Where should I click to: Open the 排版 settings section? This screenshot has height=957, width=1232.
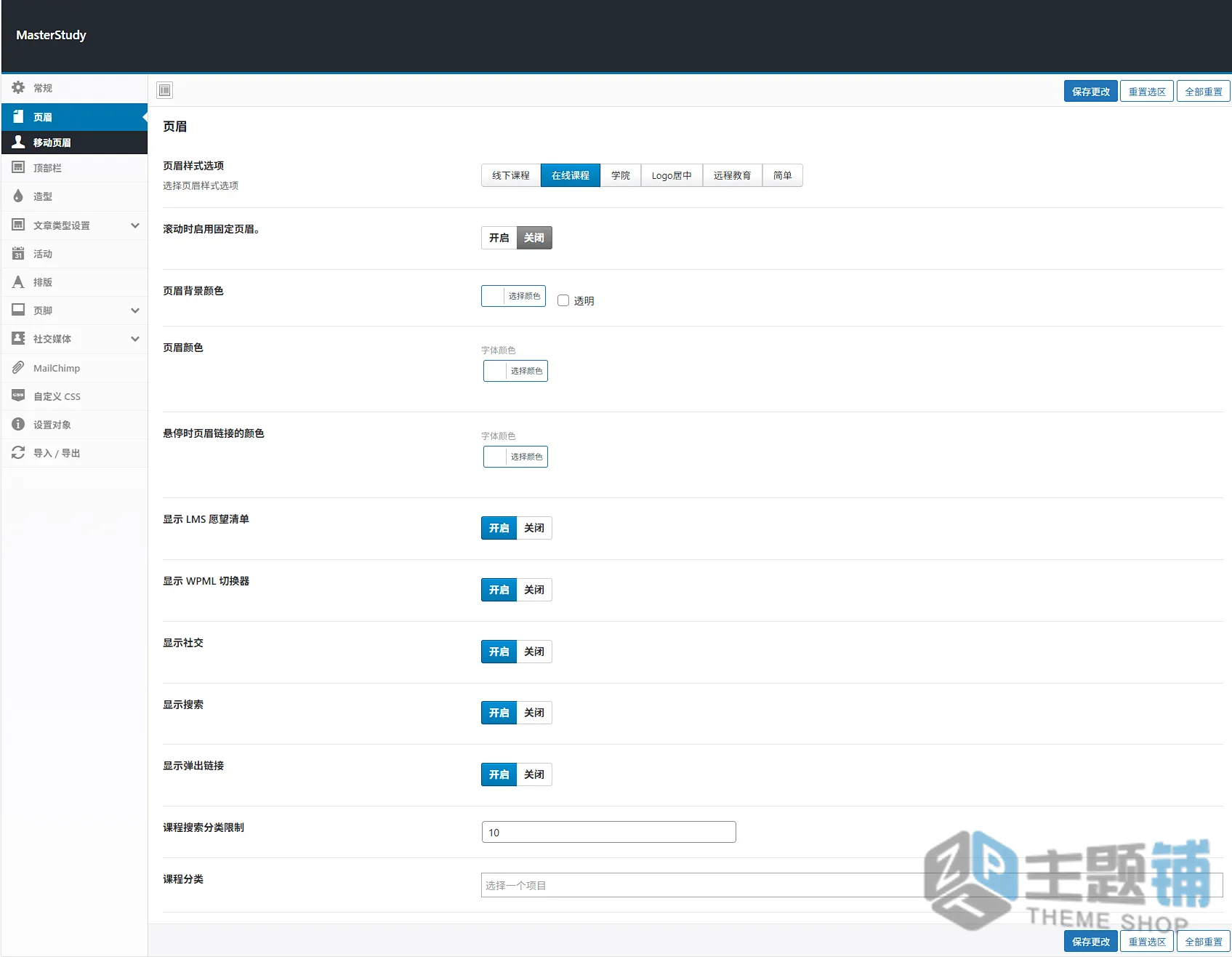click(74, 282)
